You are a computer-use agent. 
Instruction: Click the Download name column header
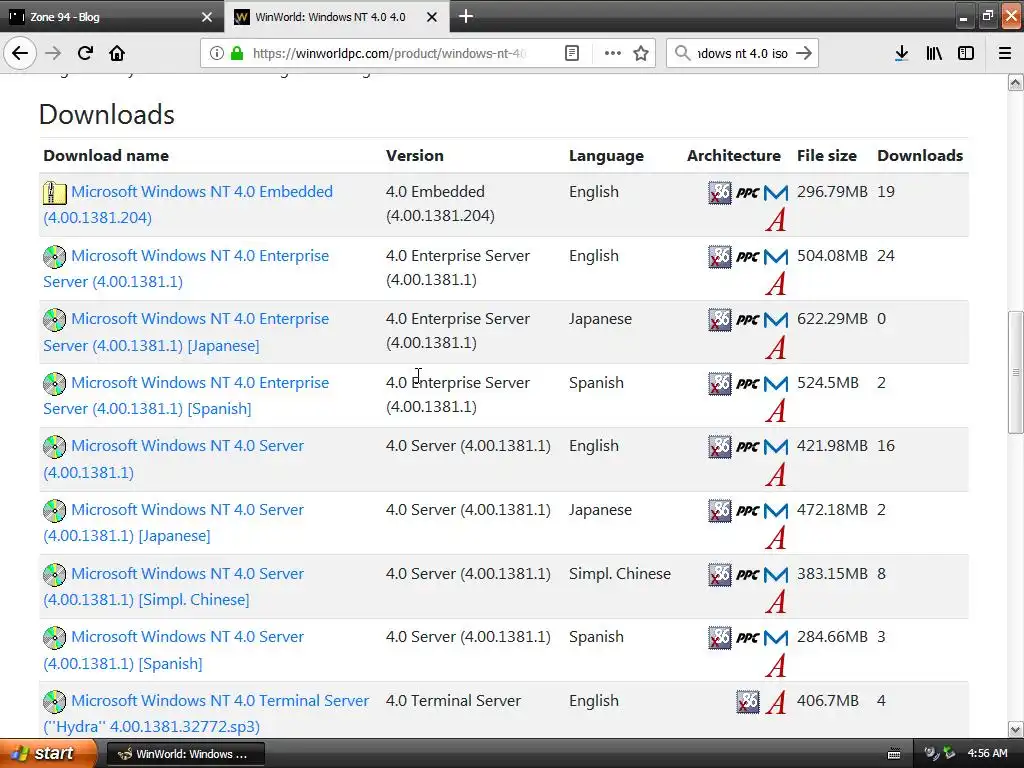pyautogui.click(x=106, y=155)
